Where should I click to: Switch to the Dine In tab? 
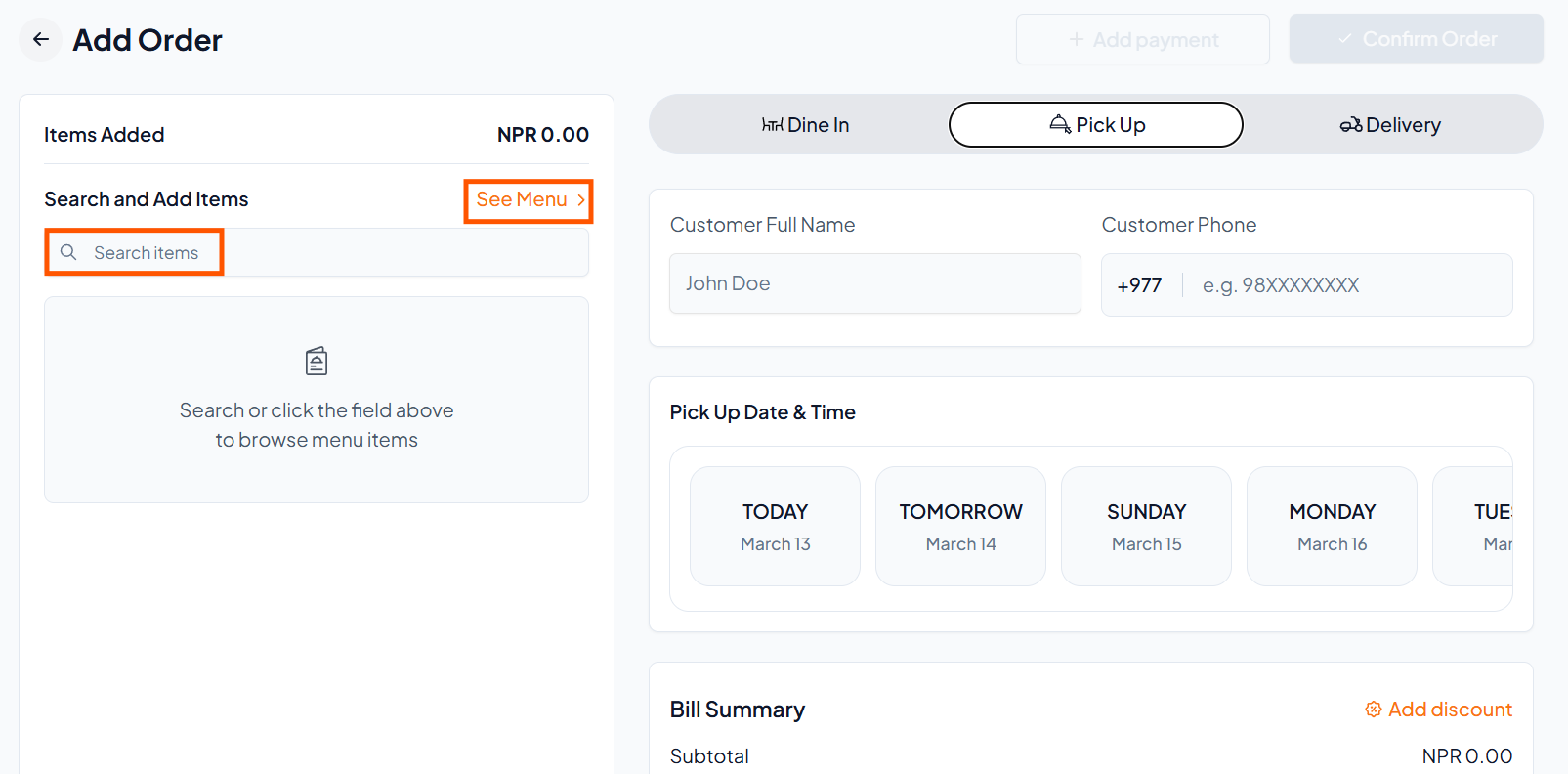click(805, 125)
